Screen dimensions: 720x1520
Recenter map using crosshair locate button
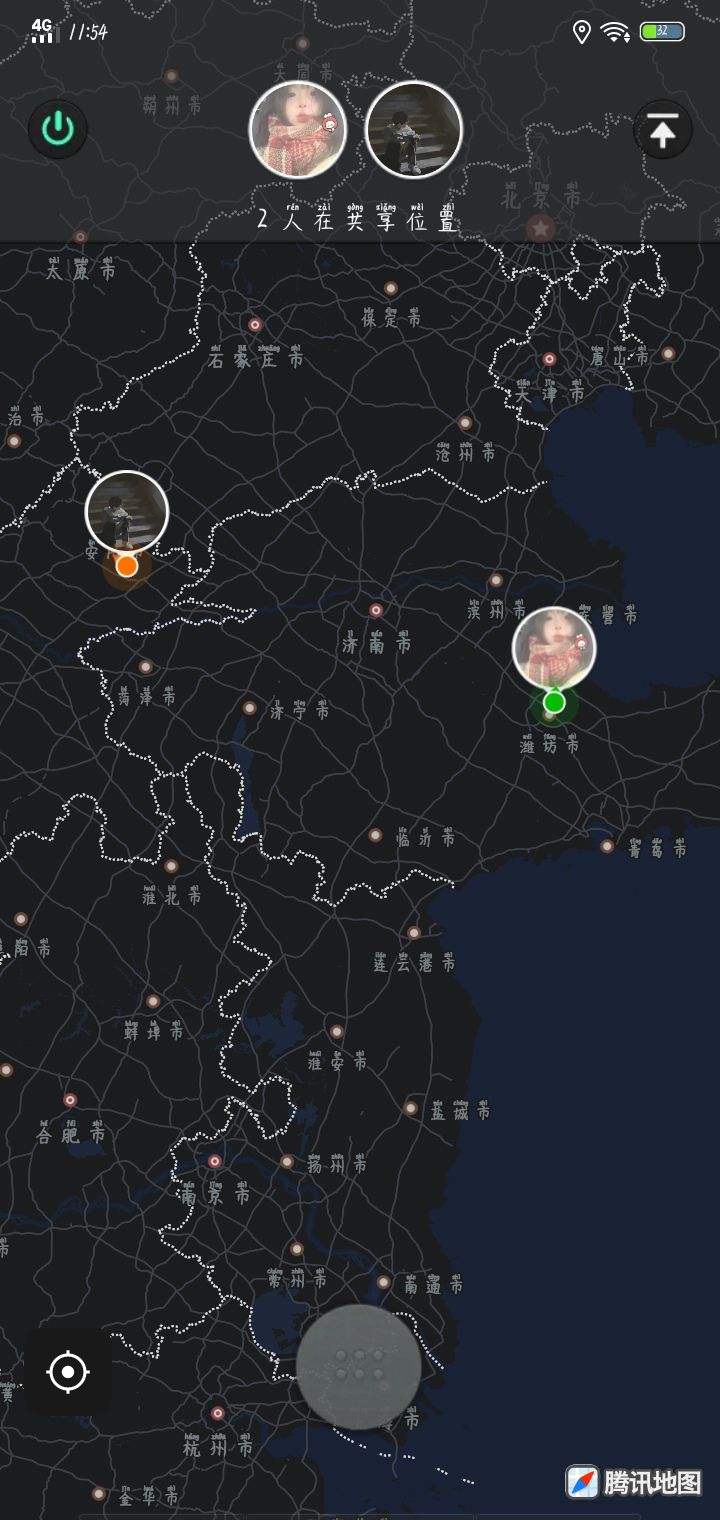click(68, 1372)
